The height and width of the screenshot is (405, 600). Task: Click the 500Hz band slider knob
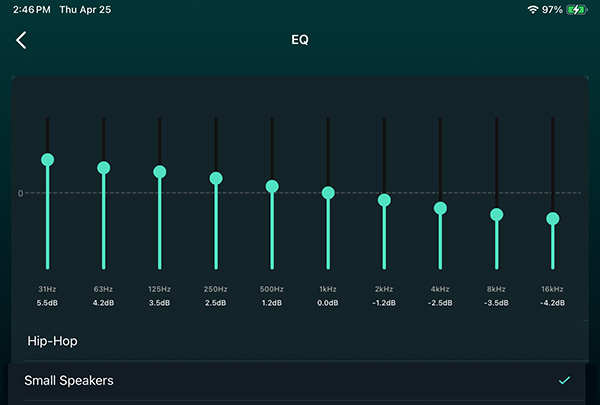(x=272, y=186)
